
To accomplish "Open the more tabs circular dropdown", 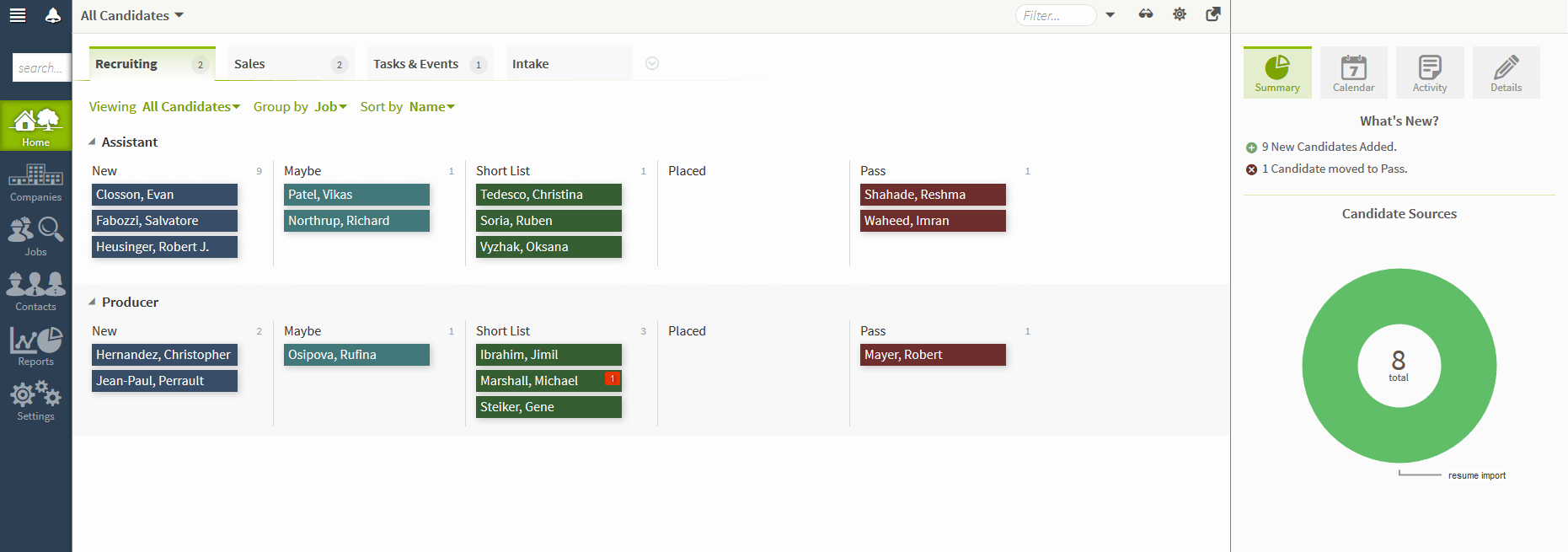I will tap(652, 63).
